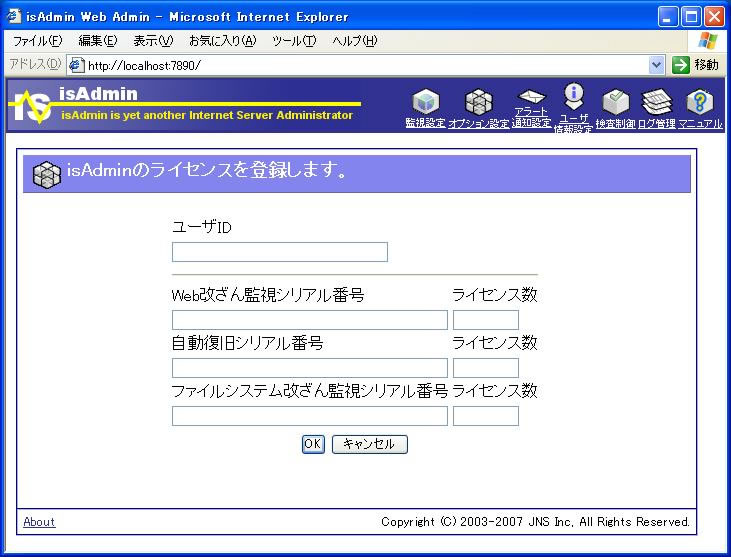Viewport: 731px width, 557px height.
Task: Open the お気に入り(A) menu
Action: 222,41
